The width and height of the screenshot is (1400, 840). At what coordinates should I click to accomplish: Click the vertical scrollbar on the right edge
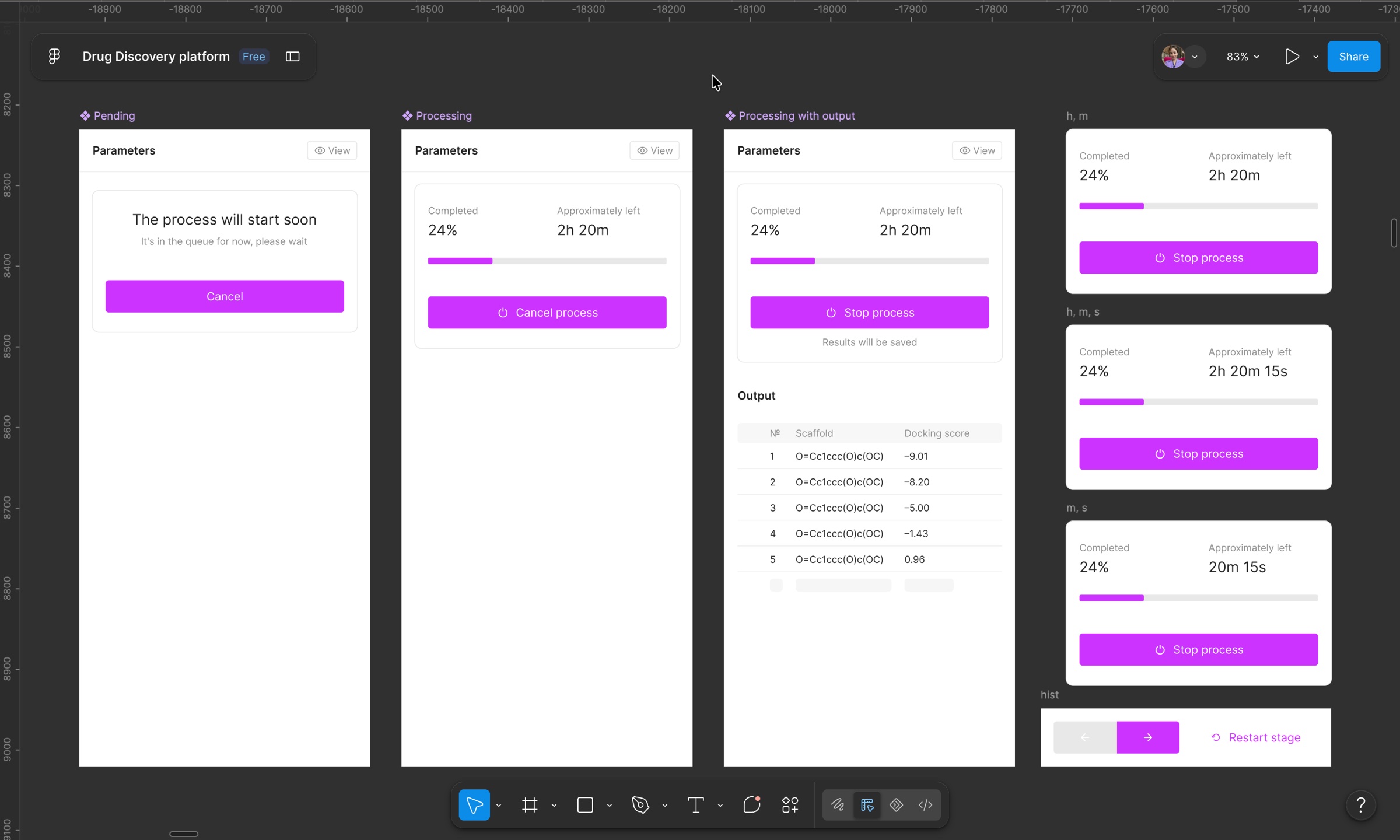coord(1394,233)
